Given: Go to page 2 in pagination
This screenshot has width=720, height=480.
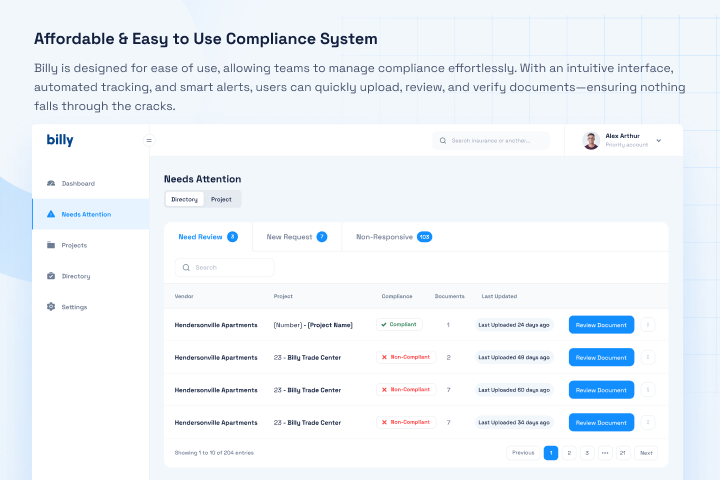Looking at the screenshot, I should coord(569,453).
